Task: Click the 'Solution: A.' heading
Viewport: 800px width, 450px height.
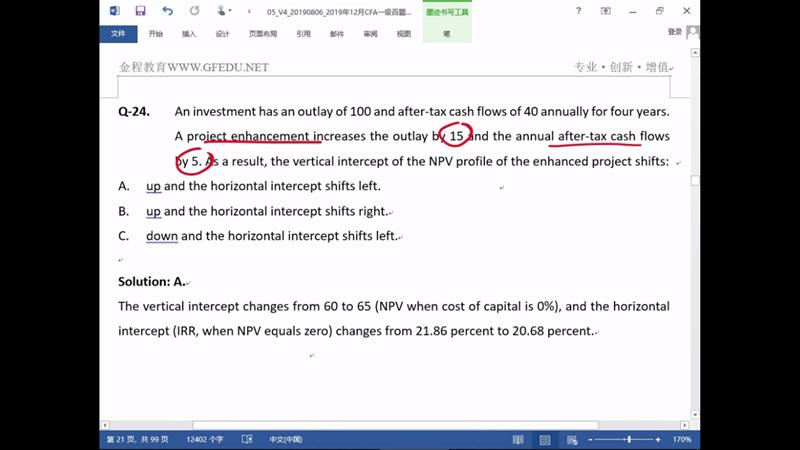Action: [152, 282]
